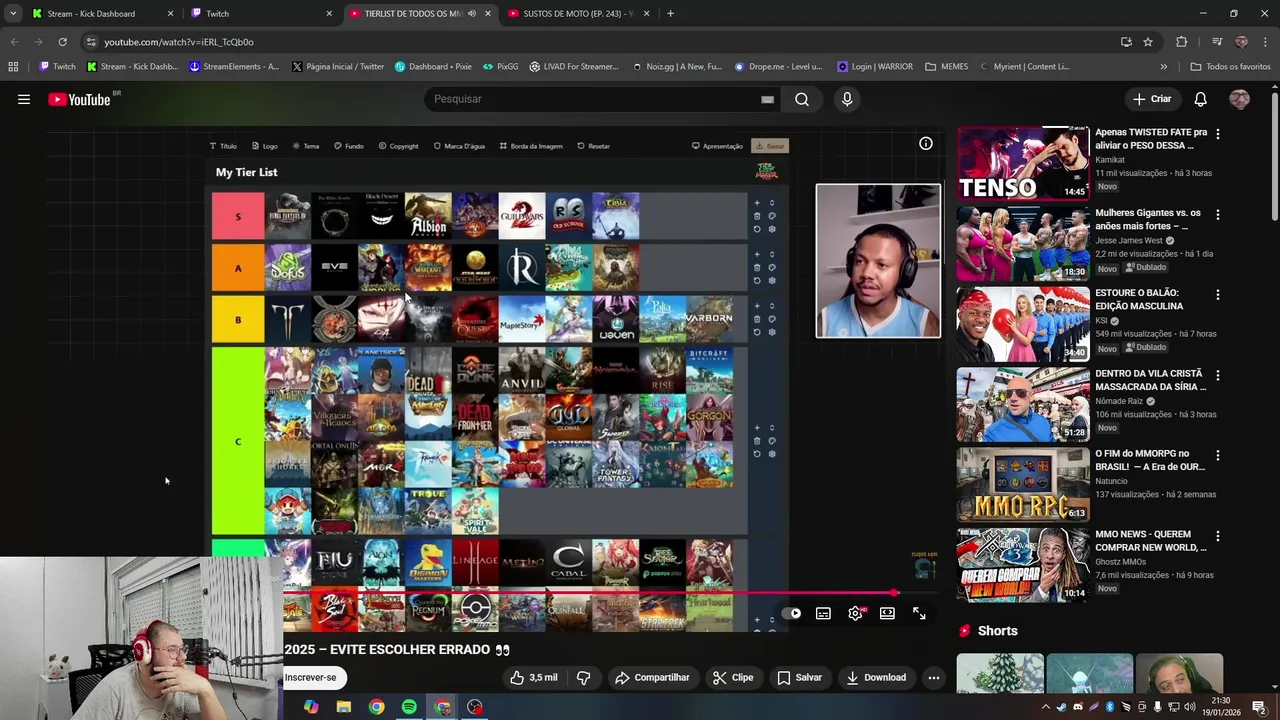Open Chrome apps grid in bookmarks bar
The height and width of the screenshot is (720, 1280).
point(13,67)
